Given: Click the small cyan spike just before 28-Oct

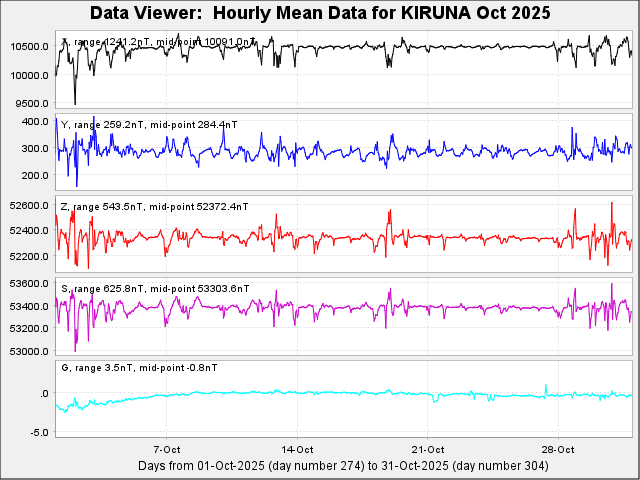Looking at the screenshot, I should point(546,385).
